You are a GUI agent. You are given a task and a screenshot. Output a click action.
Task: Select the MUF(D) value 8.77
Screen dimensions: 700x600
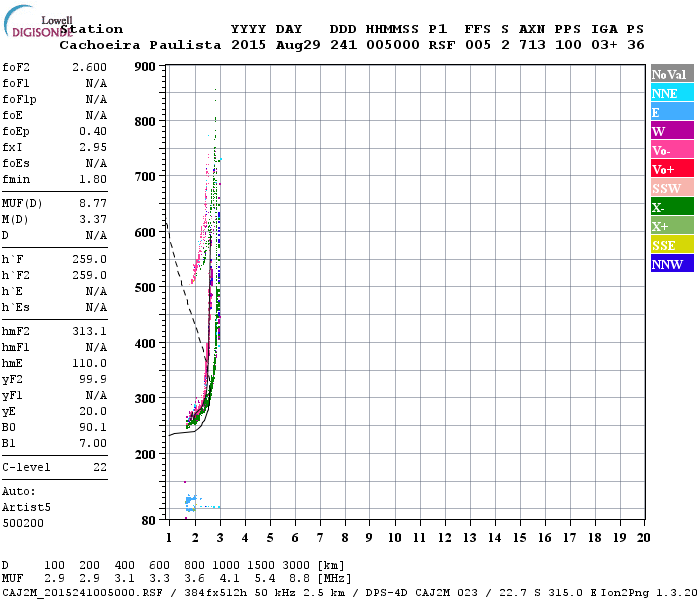(93, 204)
